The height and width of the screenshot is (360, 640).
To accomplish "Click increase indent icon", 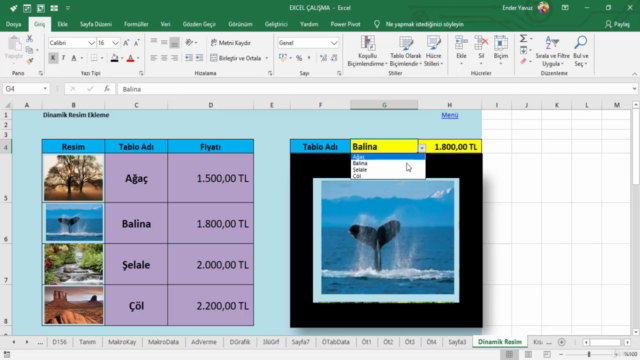I will [199, 58].
